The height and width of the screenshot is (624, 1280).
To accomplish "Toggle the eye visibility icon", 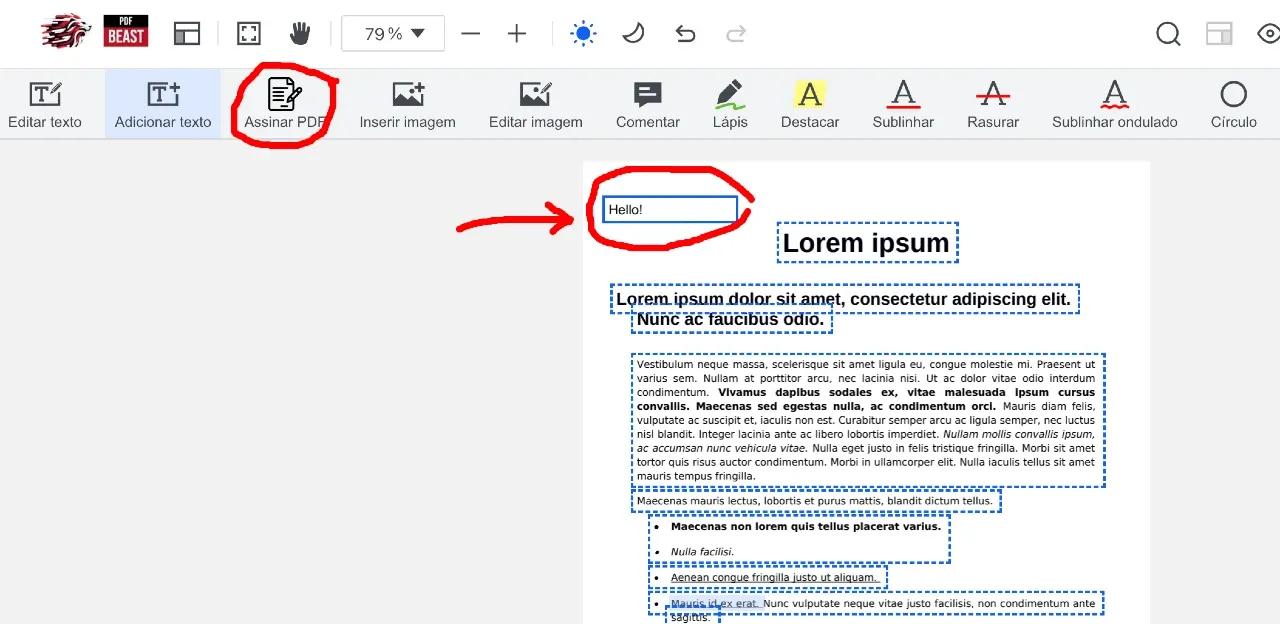I will pos(1268,34).
